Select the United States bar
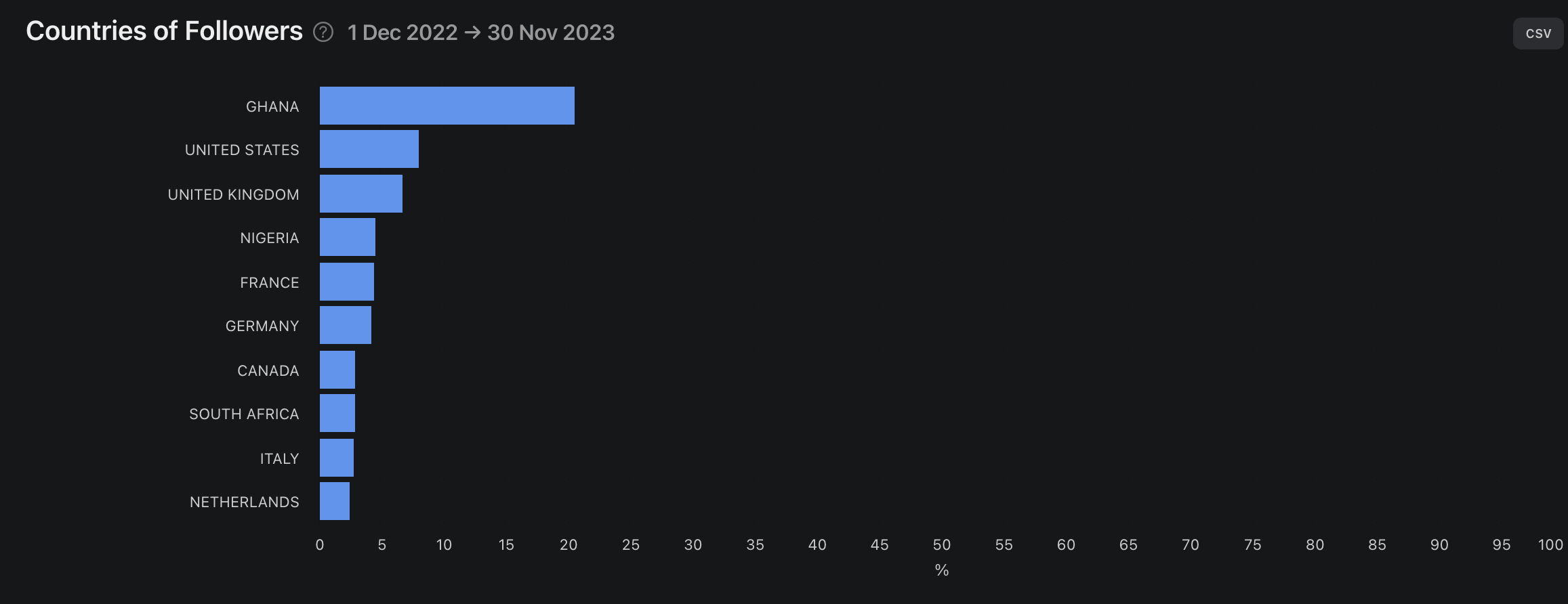Viewport: 1568px width, 604px height. [369, 149]
